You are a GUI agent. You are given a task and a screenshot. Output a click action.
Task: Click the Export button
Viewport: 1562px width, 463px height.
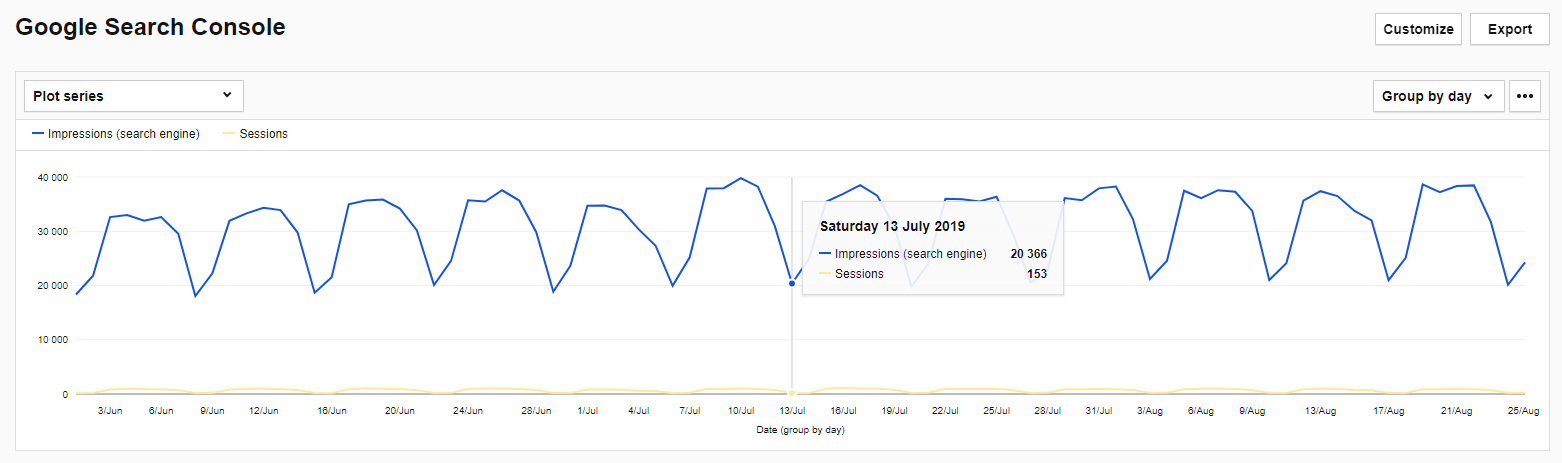coord(1509,29)
